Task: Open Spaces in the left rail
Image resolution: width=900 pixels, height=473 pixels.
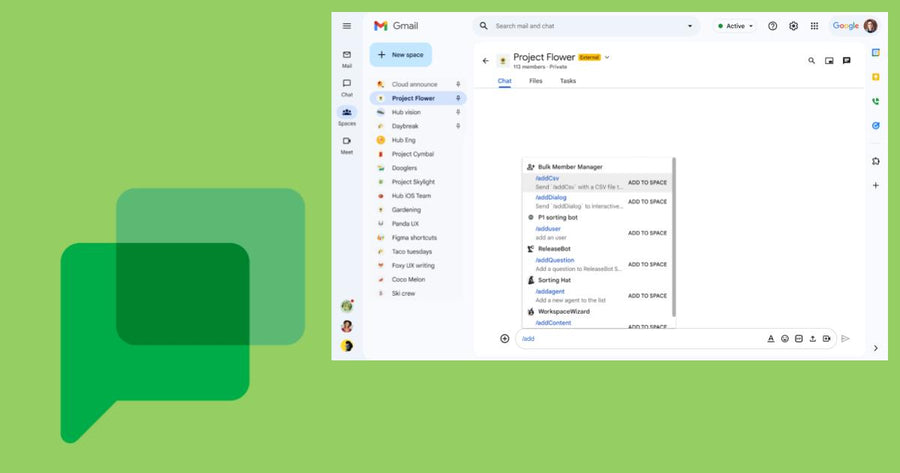Action: [x=347, y=116]
